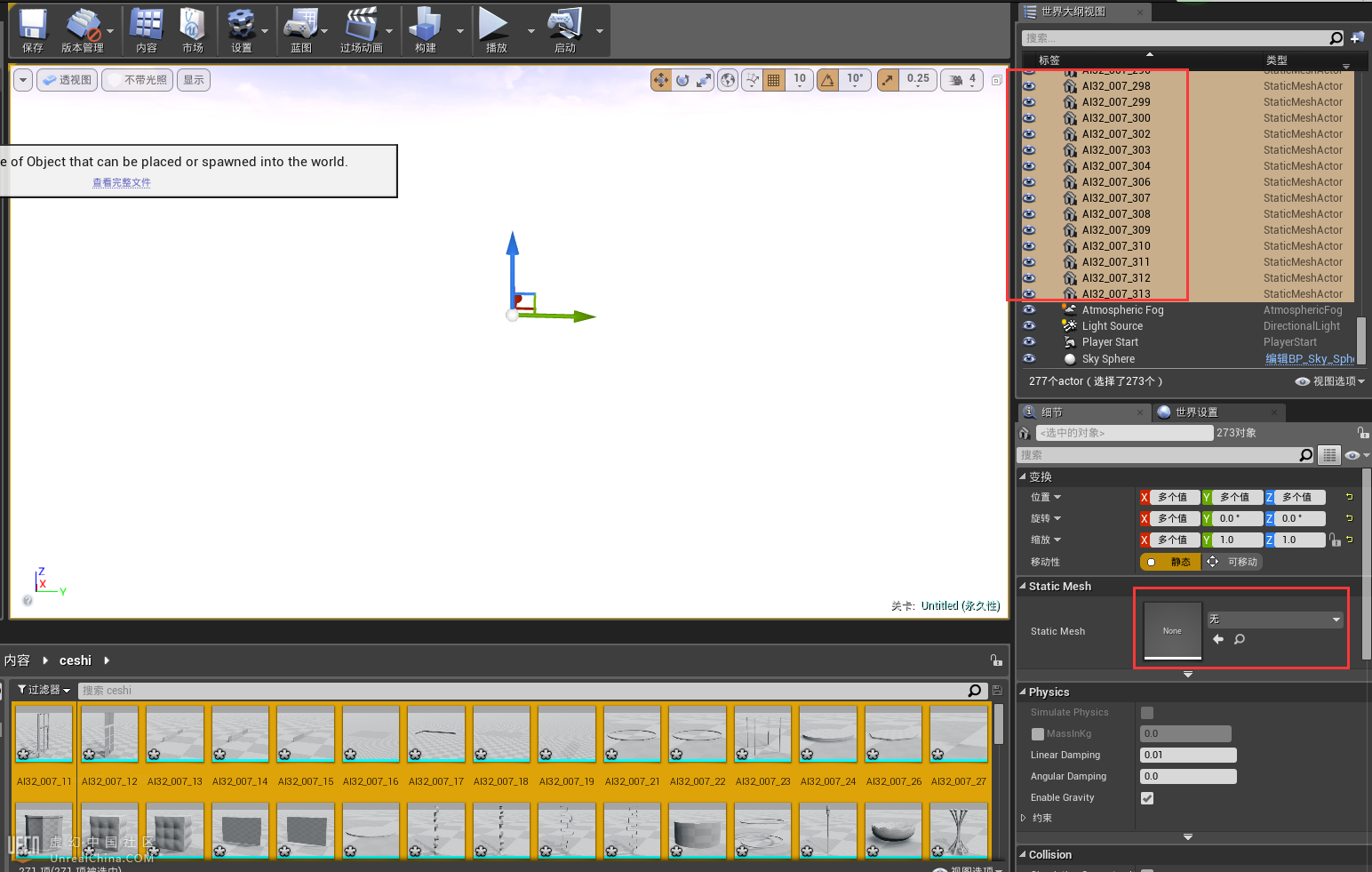Viewport: 1372px width, 872px height.
Task: Toggle world/local coordinate system globe icon
Action: (x=728, y=80)
